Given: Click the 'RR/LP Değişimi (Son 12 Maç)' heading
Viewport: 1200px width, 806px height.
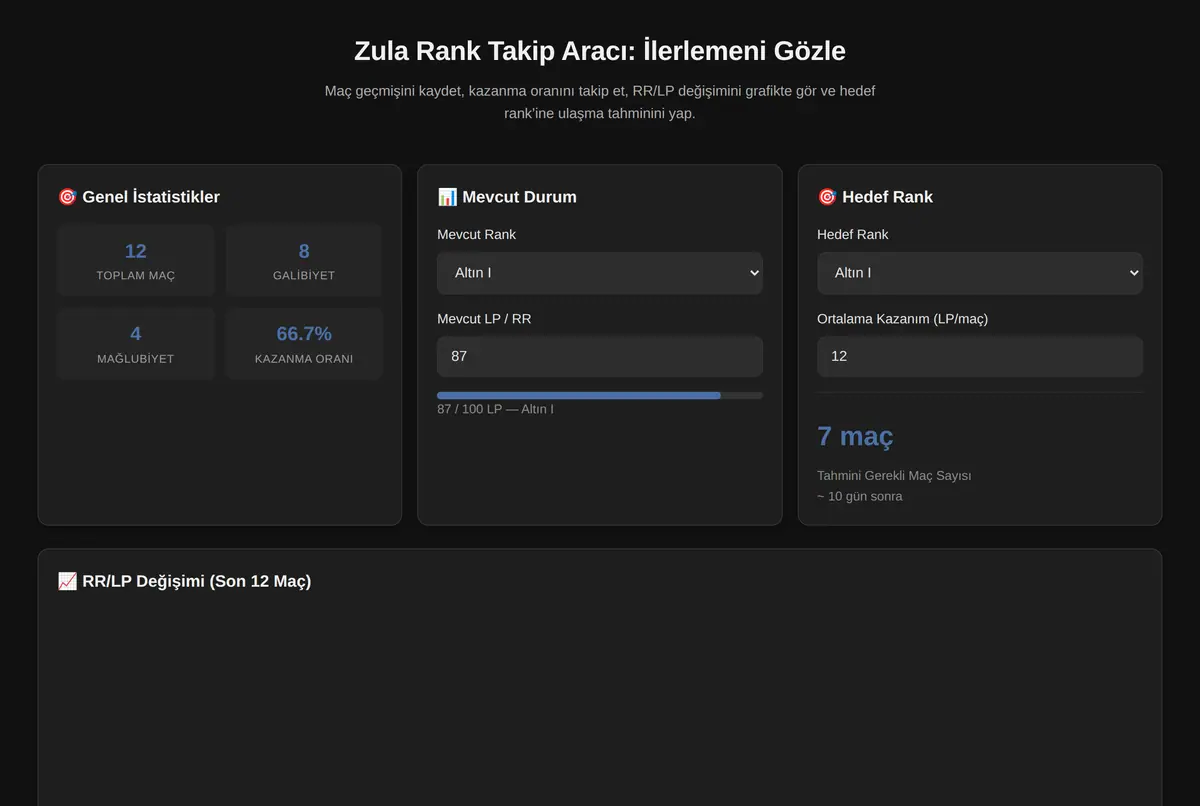Looking at the screenshot, I should [x=197, y=581].
